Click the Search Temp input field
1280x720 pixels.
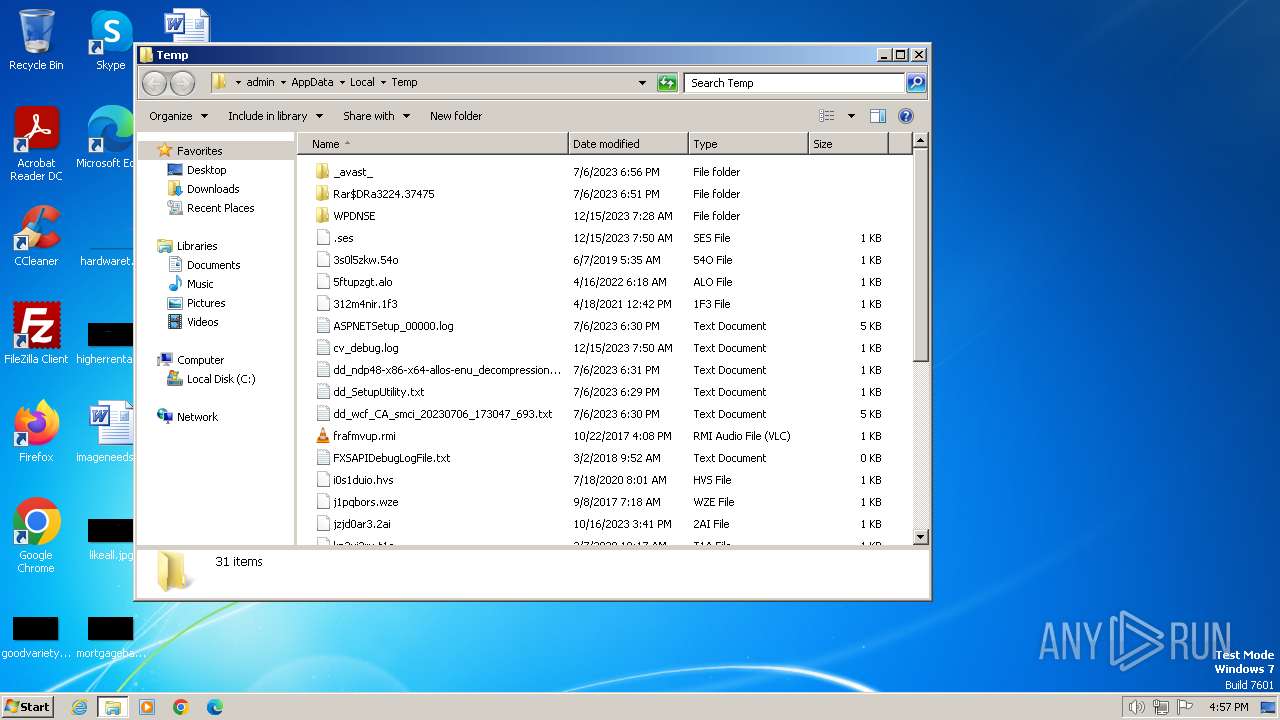794,83
